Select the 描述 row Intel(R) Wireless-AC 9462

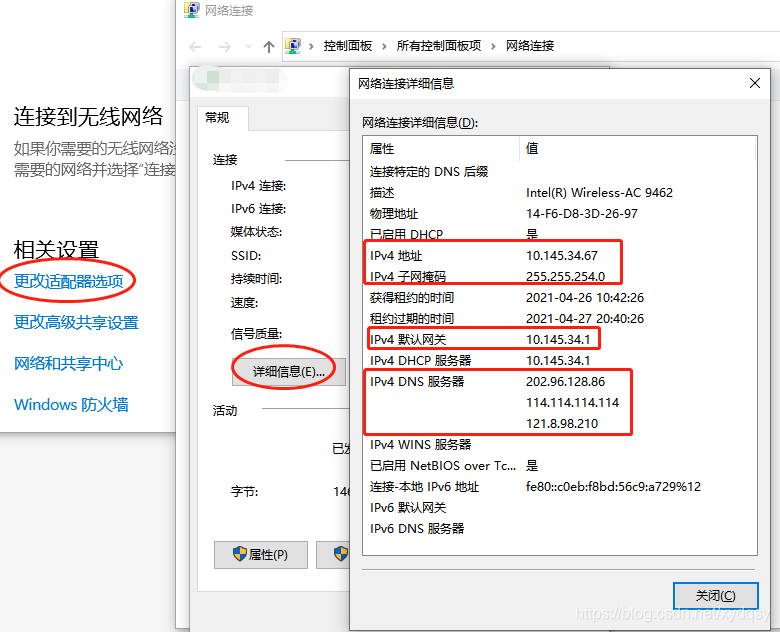tap(560, 193)
